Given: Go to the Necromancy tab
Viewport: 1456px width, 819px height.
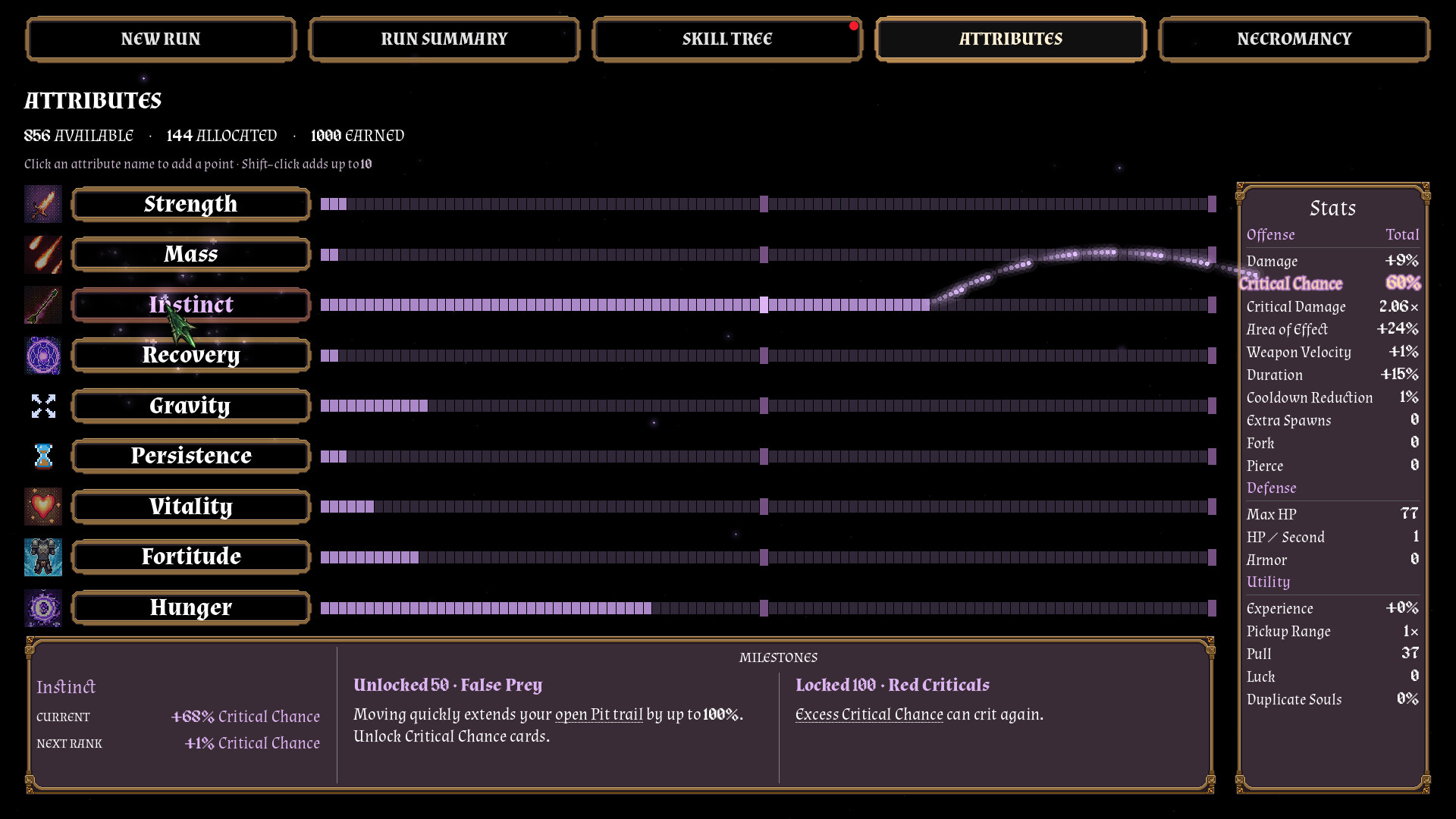Looking at the screenshot, I should point(1294,39).
